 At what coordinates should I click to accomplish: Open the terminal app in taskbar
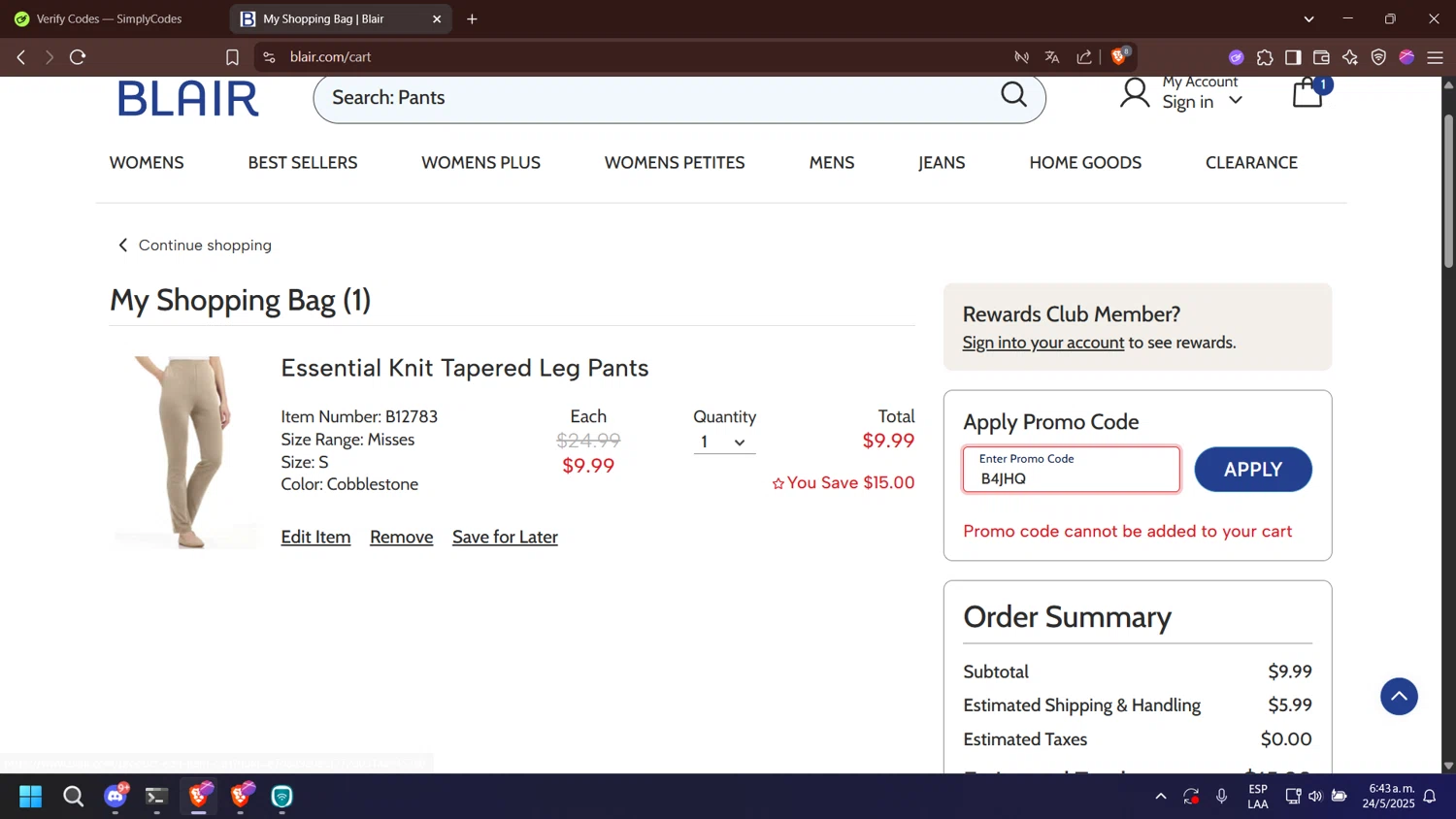pos(156,797)
